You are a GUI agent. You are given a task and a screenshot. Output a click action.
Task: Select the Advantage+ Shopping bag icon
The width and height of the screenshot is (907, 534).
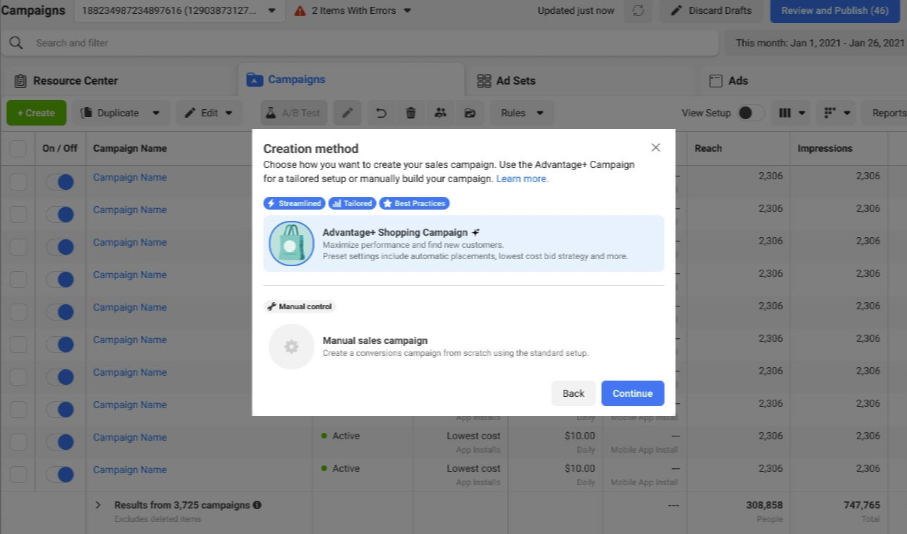(292, 244)
